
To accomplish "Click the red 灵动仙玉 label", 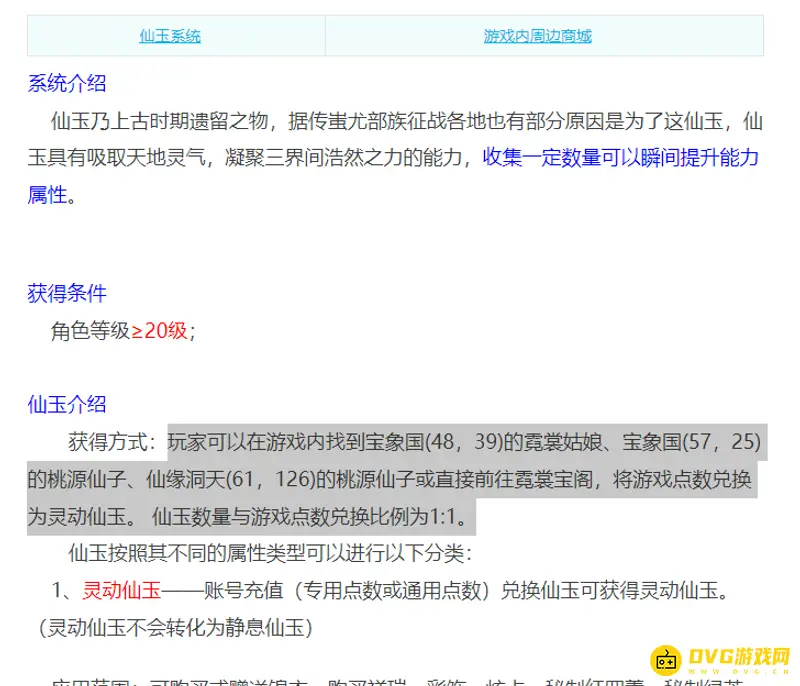I will (122, 590).
